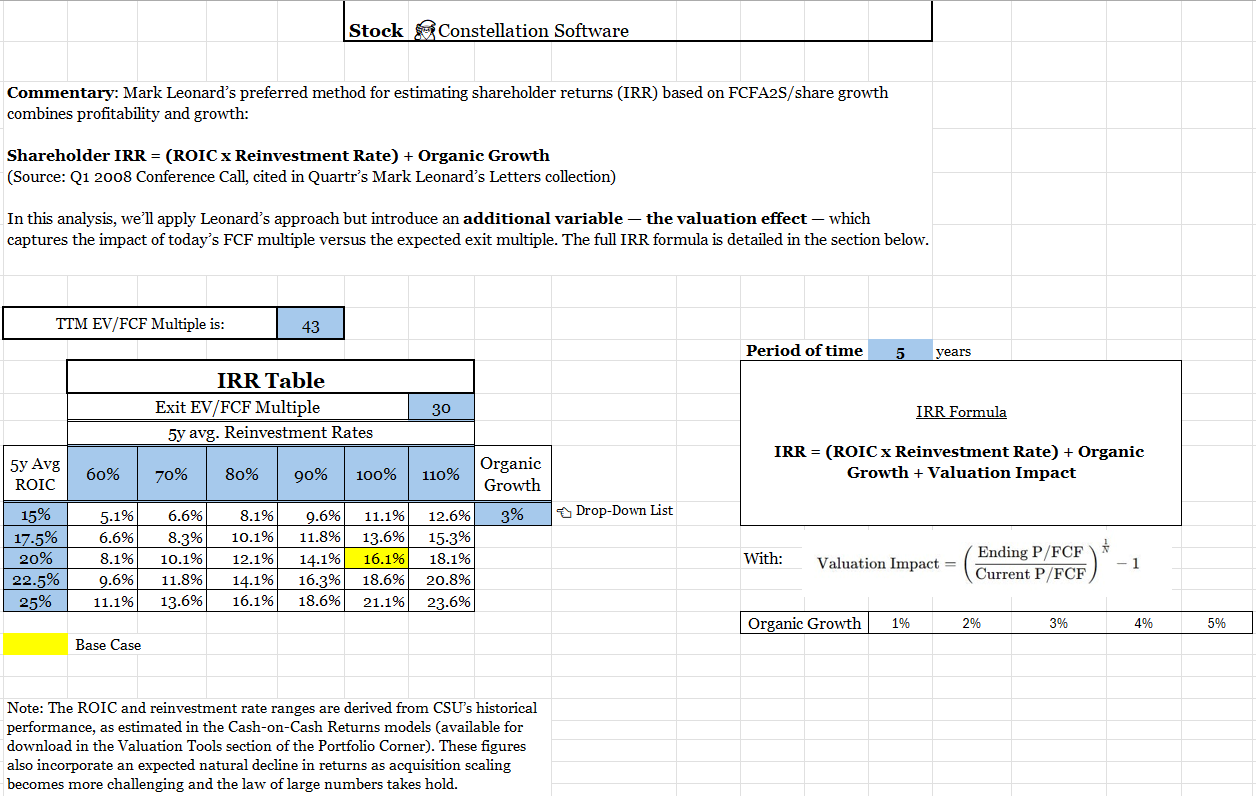Image resolution: width=1256 pixels, height=796 pixels.
Task: Click the Organic Growth list label cell
Action: (x=805, y=623)
